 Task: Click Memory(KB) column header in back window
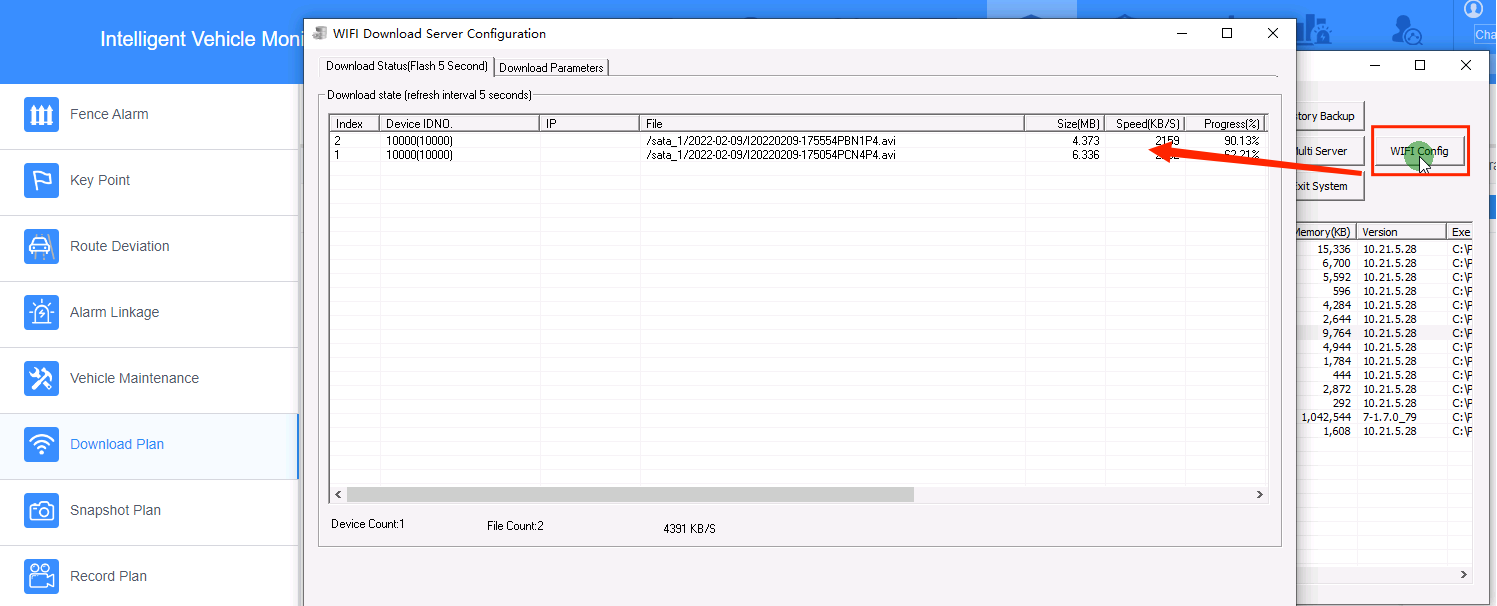1325,231
